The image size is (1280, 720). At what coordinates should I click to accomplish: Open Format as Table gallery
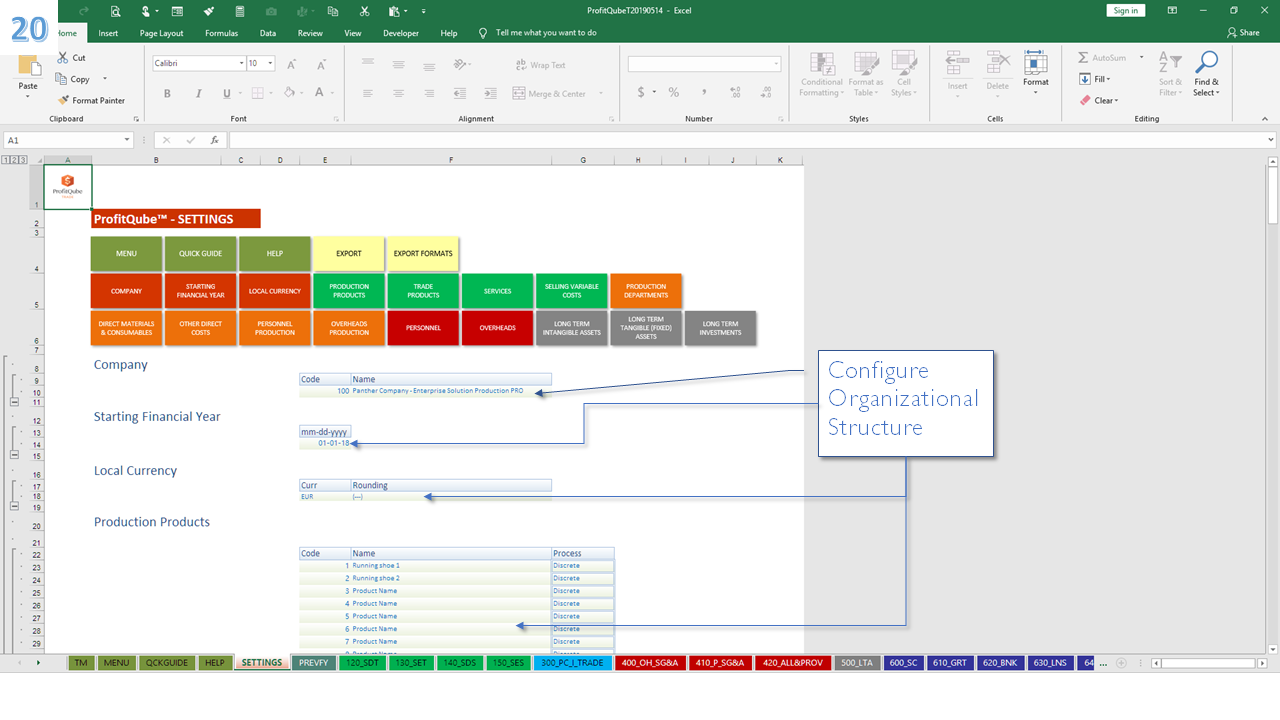pos(866,74)
